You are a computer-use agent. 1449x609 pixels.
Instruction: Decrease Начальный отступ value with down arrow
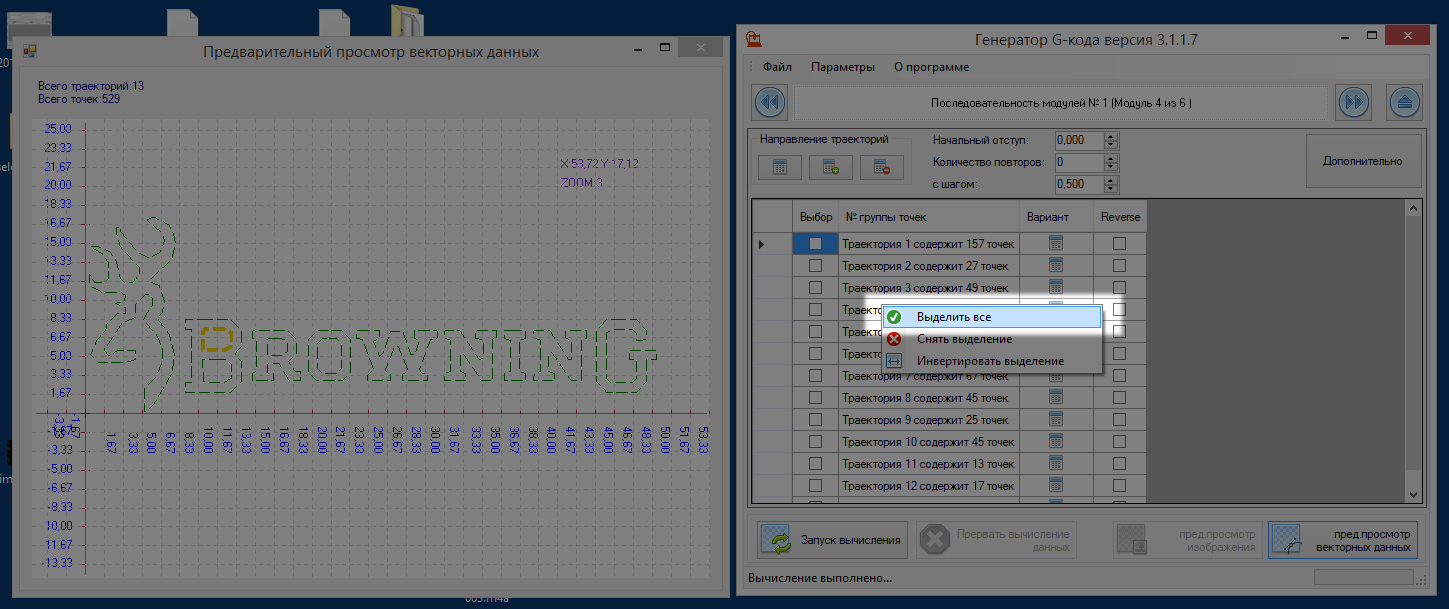(1110, 144)
